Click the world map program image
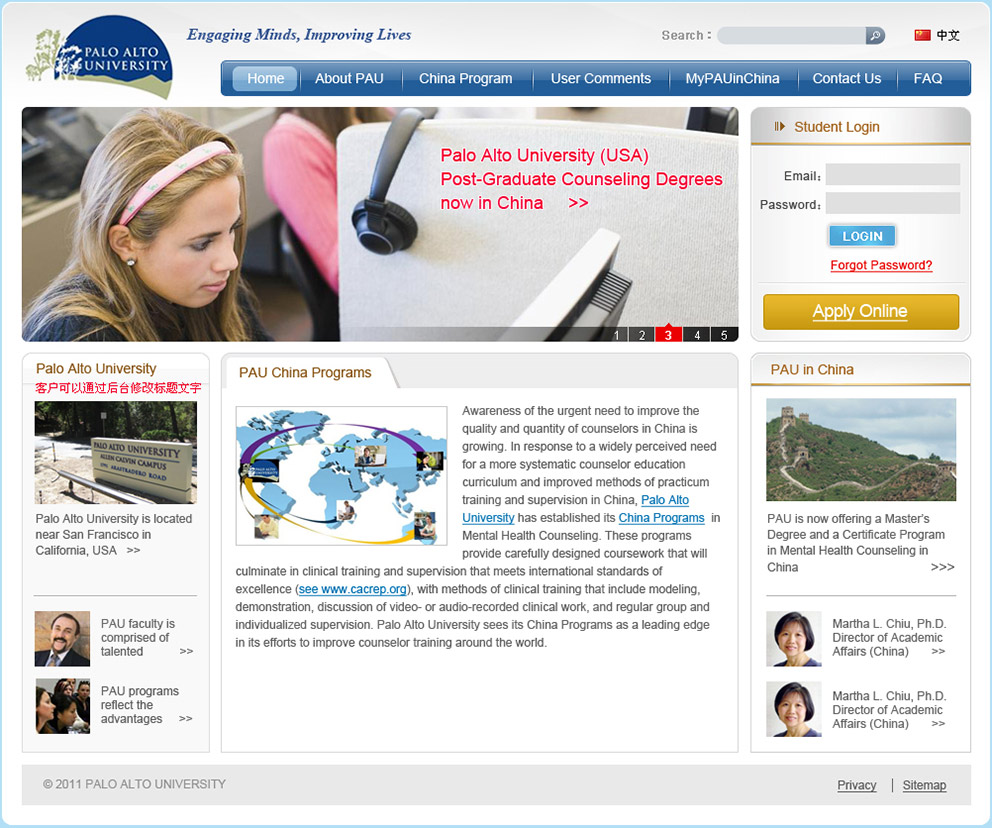 [x=341, y=476]
